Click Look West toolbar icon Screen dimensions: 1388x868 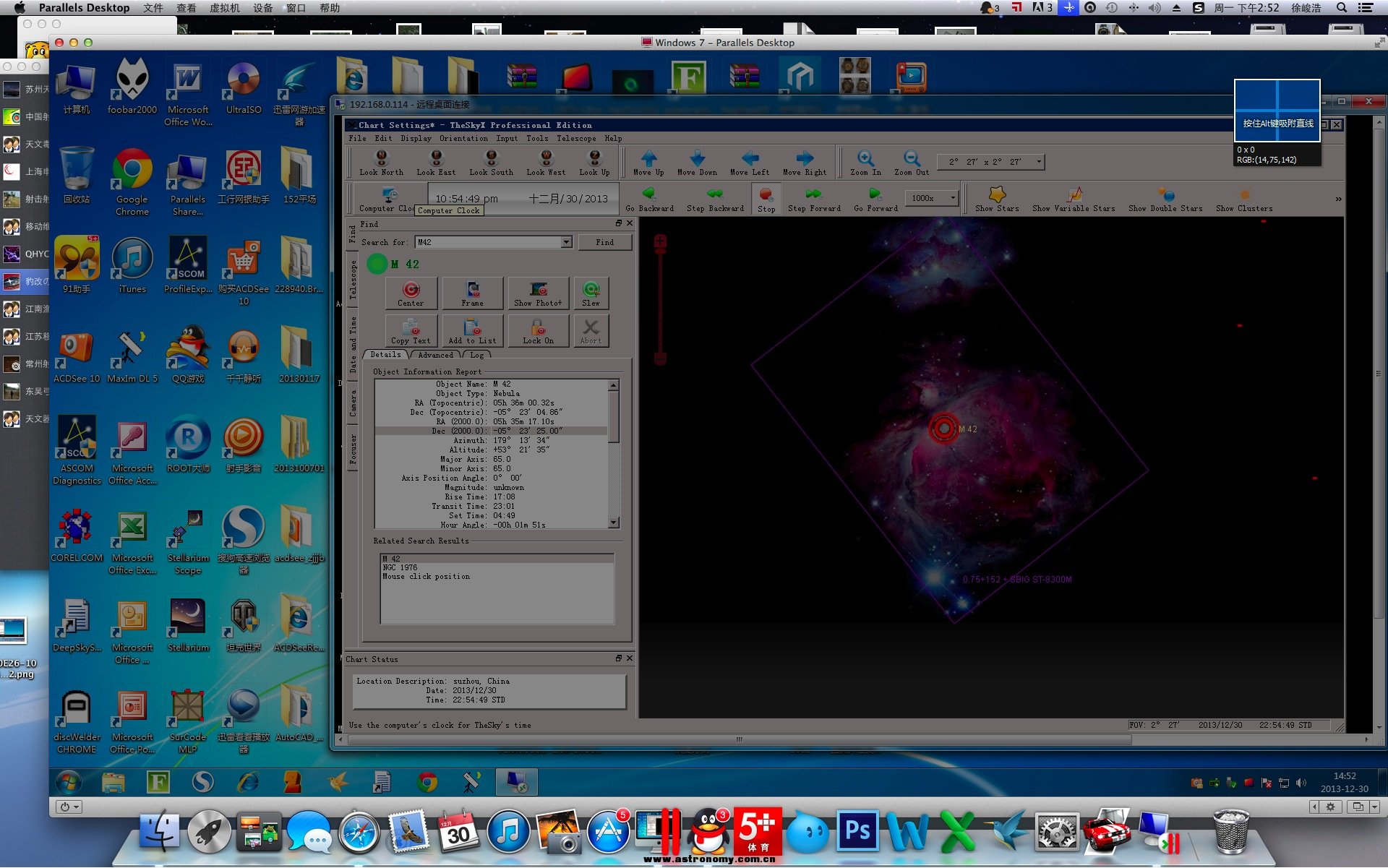[x=546, y=163]
